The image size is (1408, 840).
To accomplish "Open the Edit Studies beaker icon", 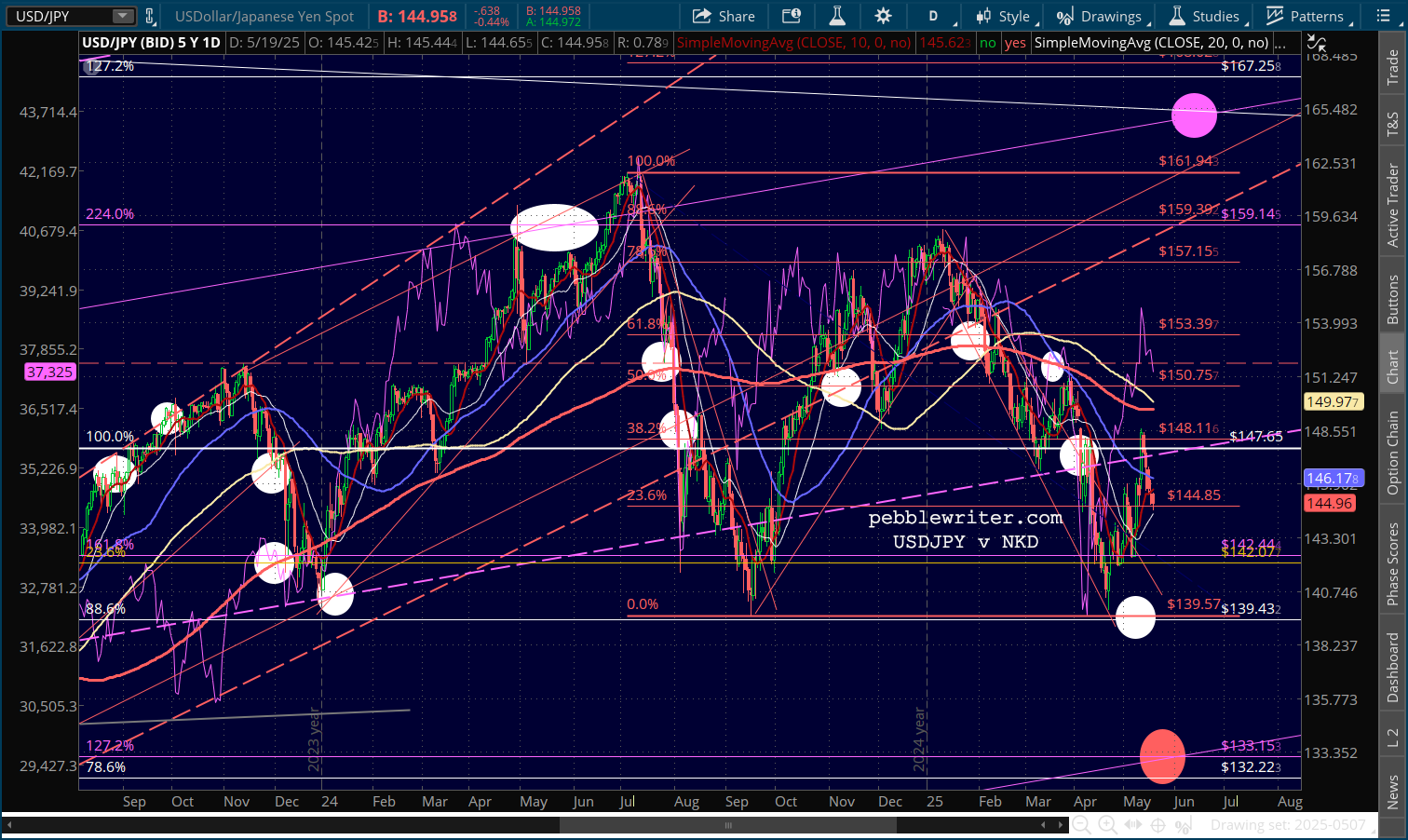I will [837, 16].
